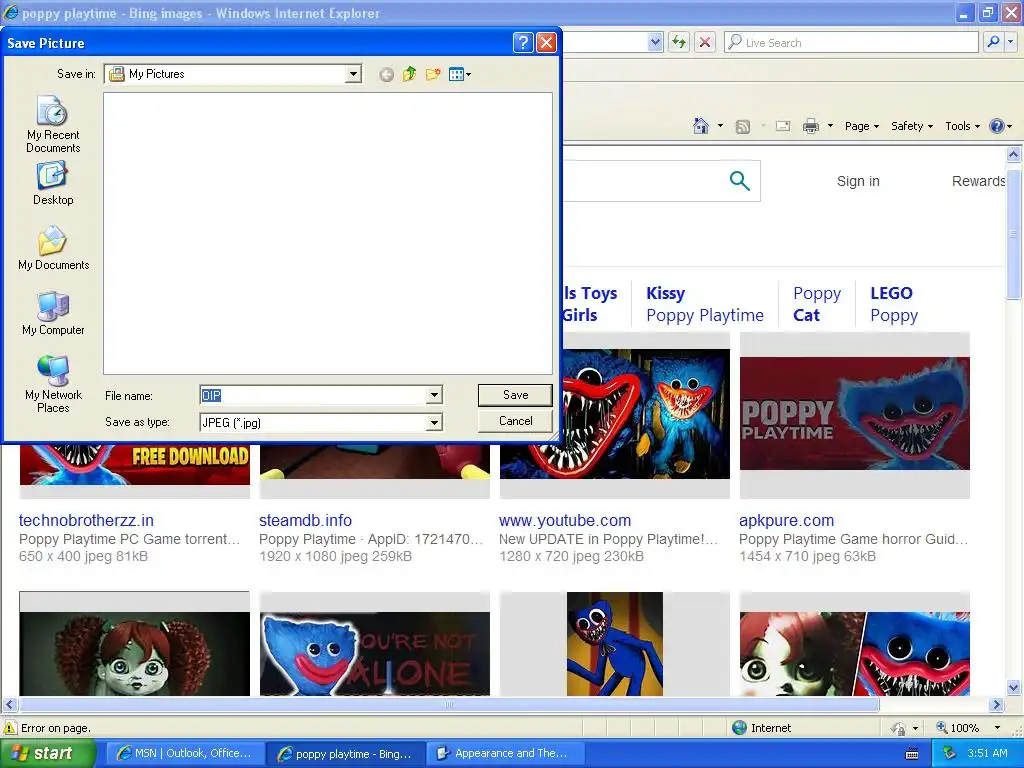Open My Recent Documents in Save dialog

53,124
